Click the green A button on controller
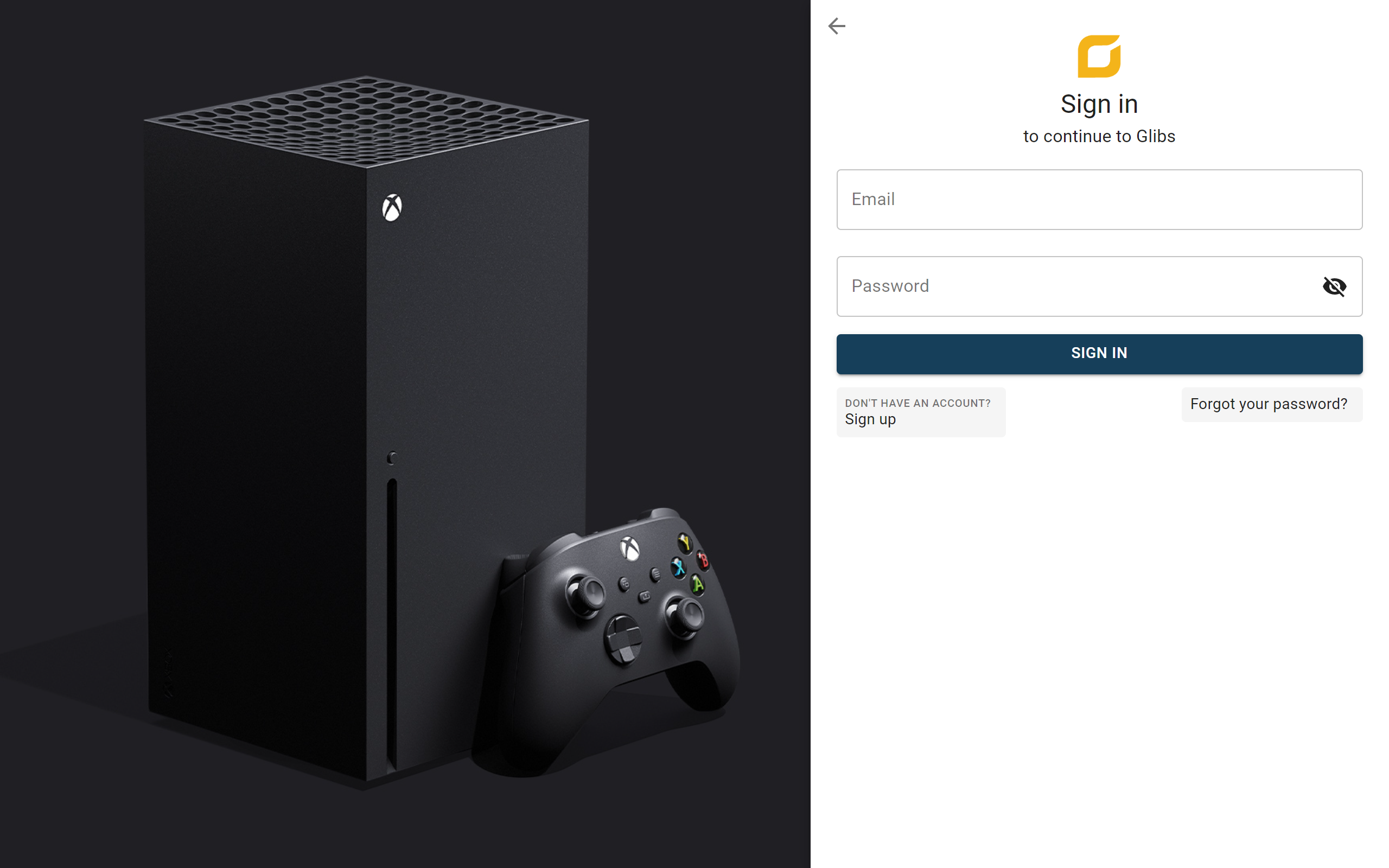The height and width of the screenshot is (868, 1389). point(697,585)
